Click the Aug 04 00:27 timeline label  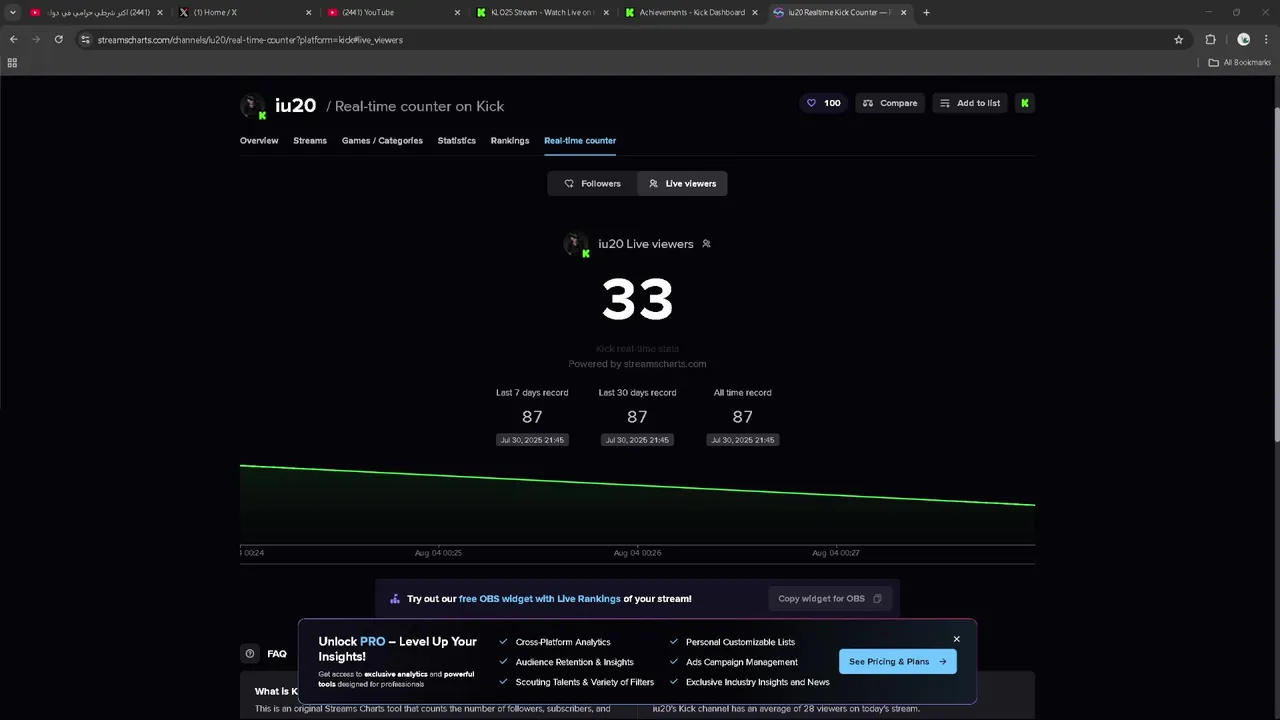pyautogui.click(x=836, y=552)
